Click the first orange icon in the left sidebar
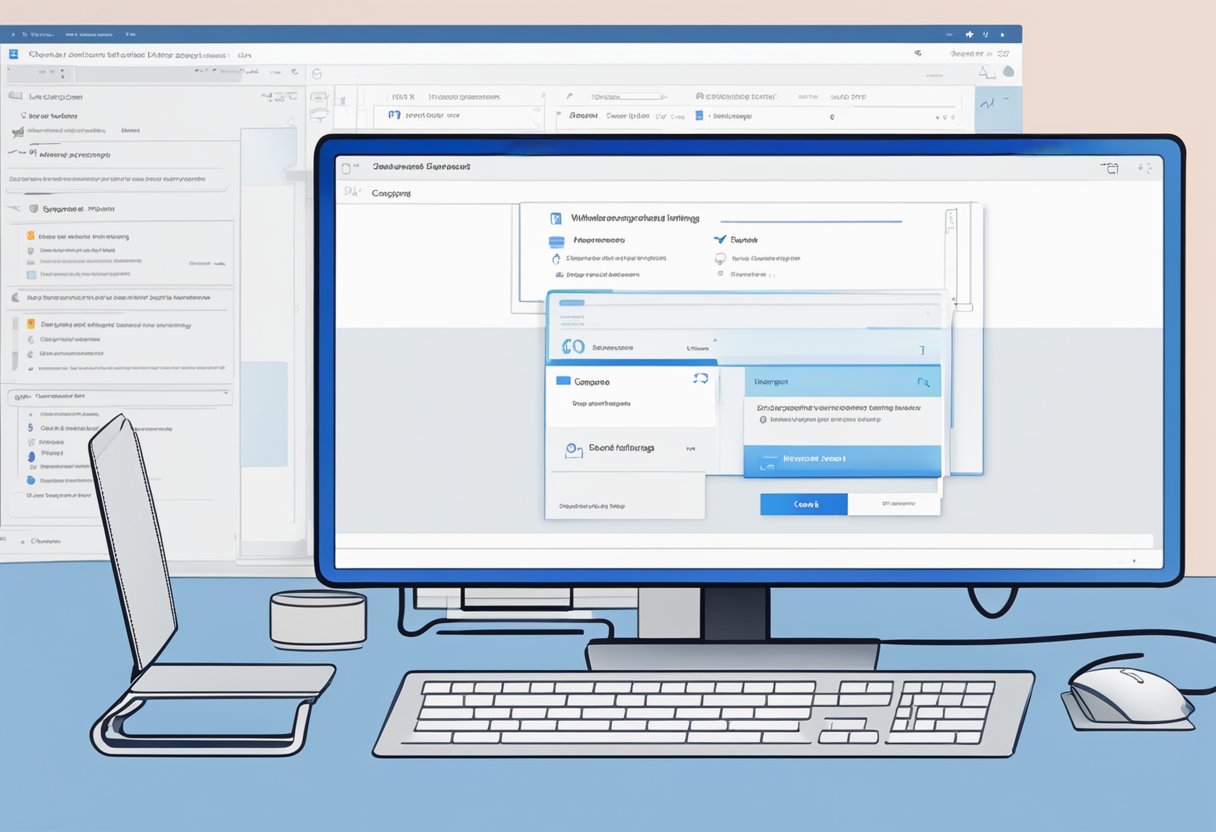The image size is (1216, 832). pyautogui.click(x=31, y=237)
